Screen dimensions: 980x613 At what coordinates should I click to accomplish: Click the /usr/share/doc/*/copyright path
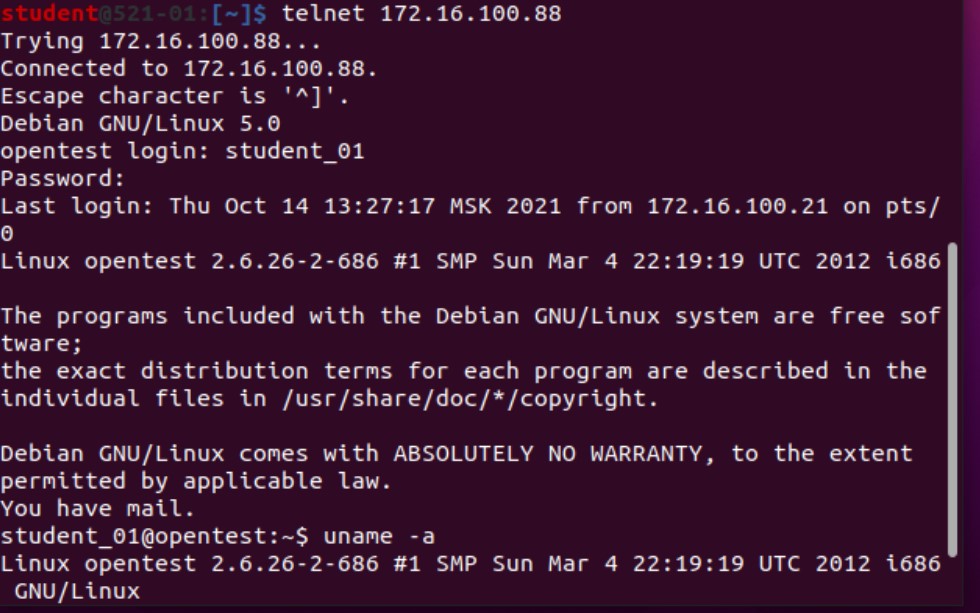(x=464, y=399)
